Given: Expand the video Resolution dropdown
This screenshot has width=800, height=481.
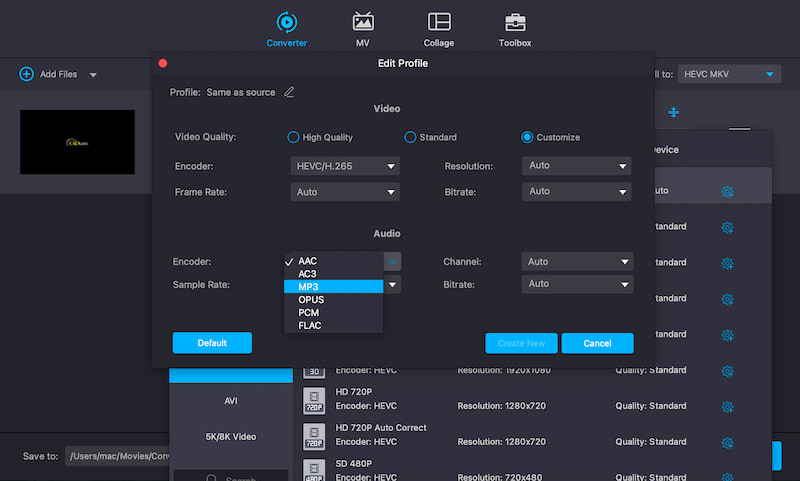Looking at the screenshot, I should pos(577,166).
